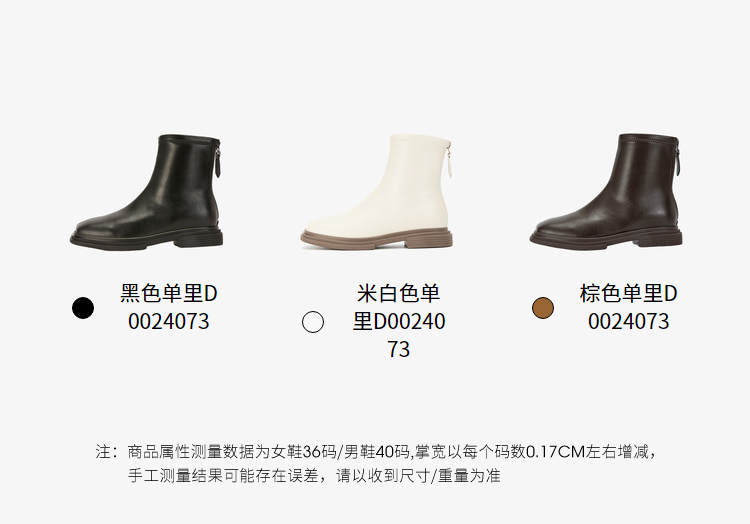Click the tan sole of the off-white boot
Viewport: 750px width, 524px height.
[x=377, y=238]
